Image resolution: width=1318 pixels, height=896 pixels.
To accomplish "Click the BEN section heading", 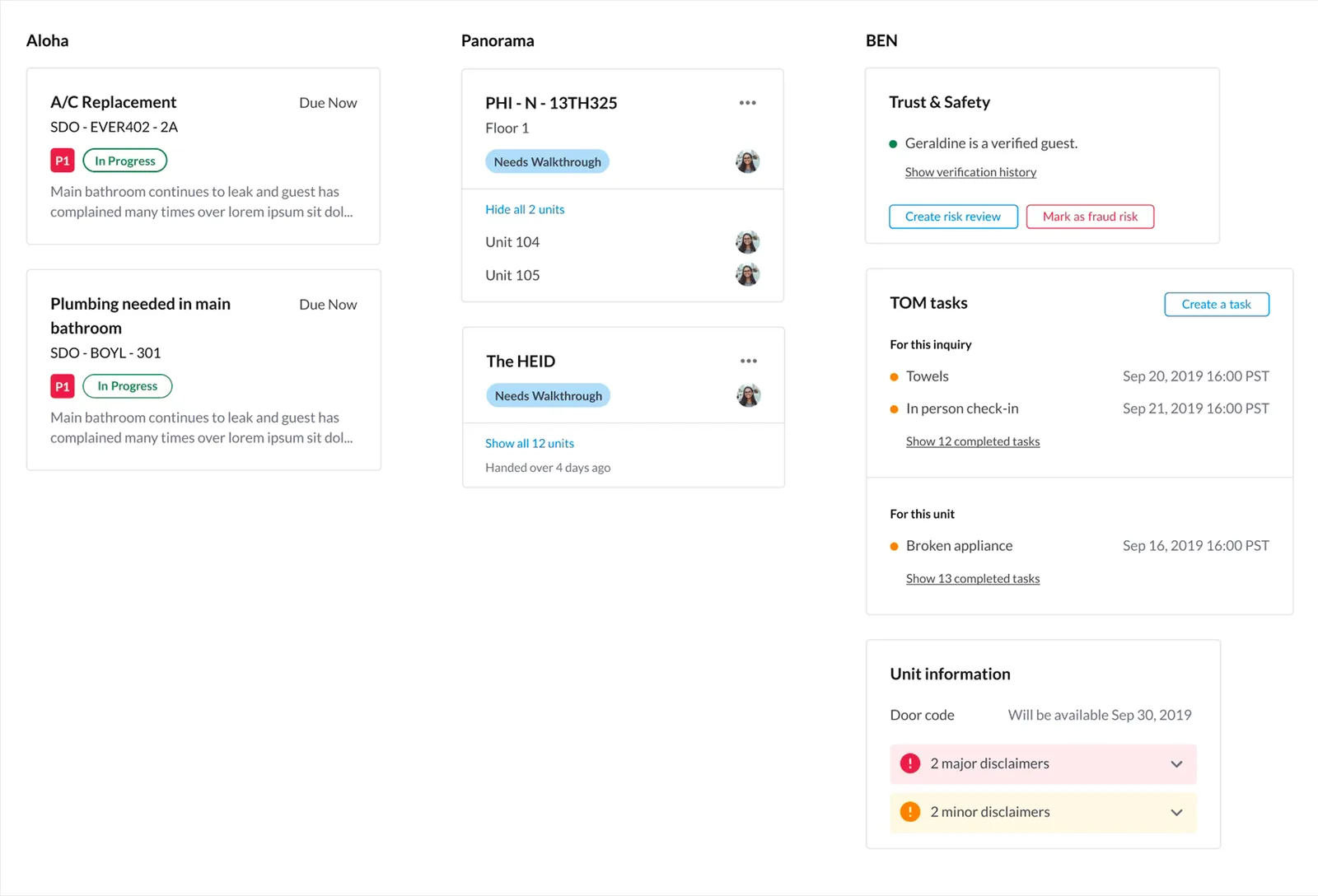I will 881,40.
